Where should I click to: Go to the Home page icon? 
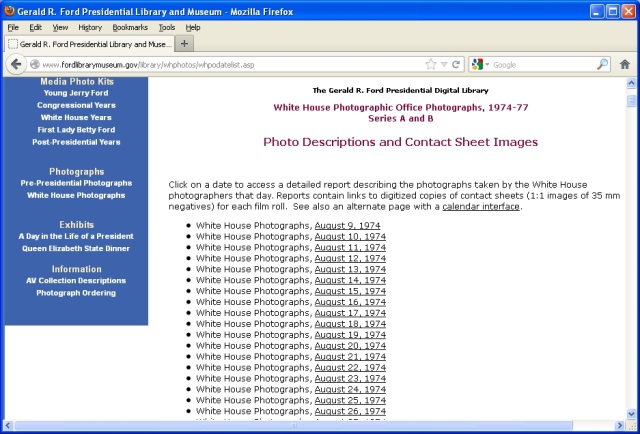624,64
